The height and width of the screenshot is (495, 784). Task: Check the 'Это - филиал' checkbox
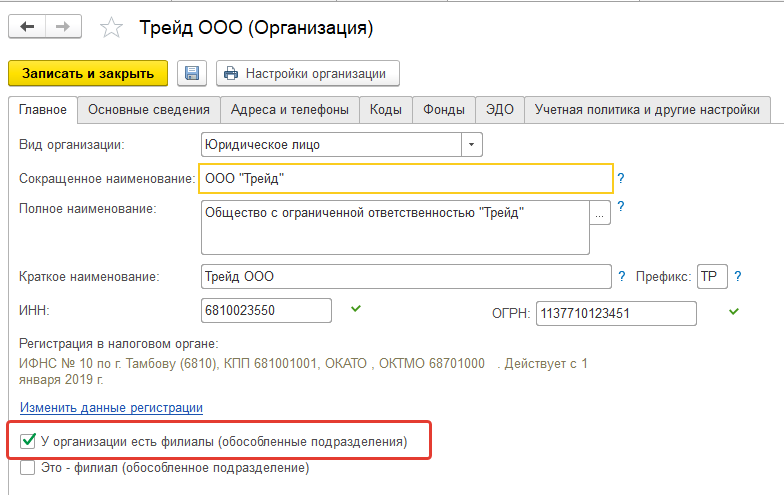(28, 466)
